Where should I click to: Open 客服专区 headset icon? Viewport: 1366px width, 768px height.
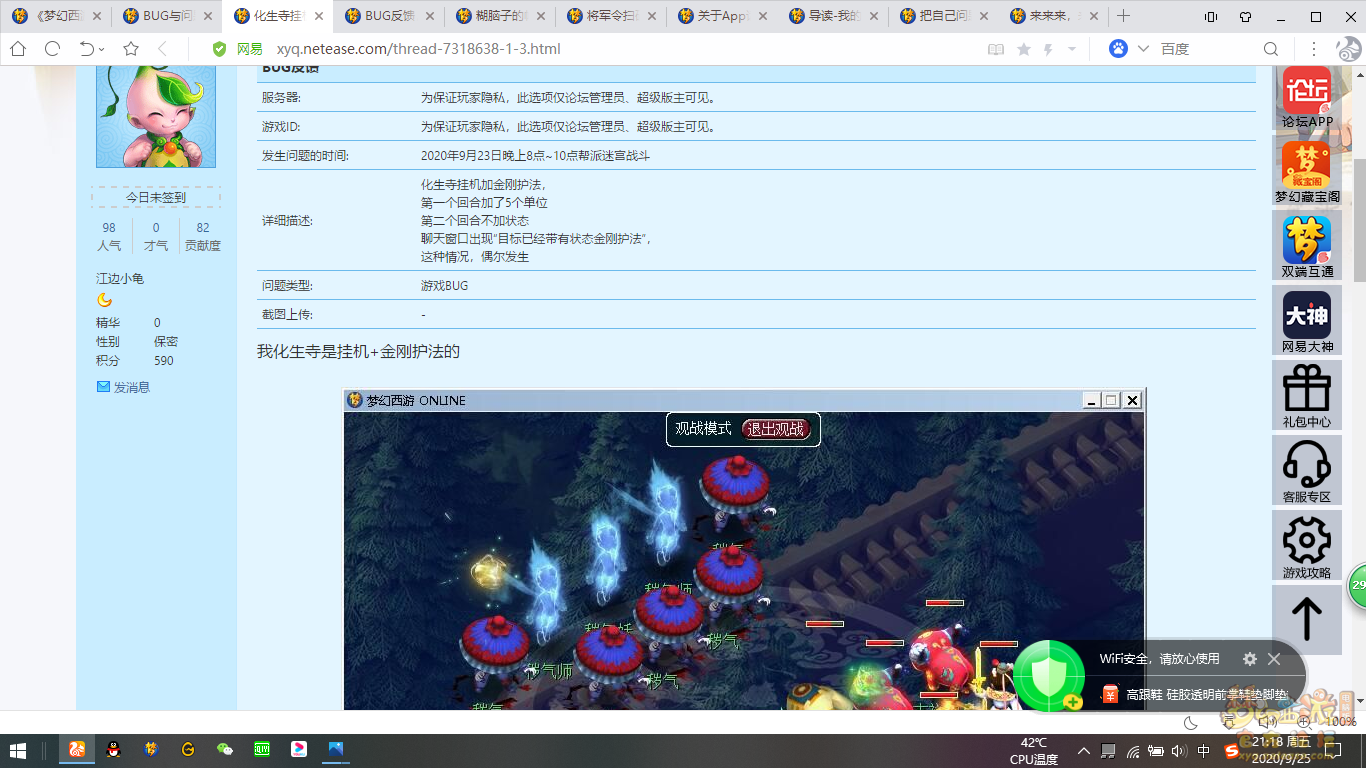pos(1306,471)
